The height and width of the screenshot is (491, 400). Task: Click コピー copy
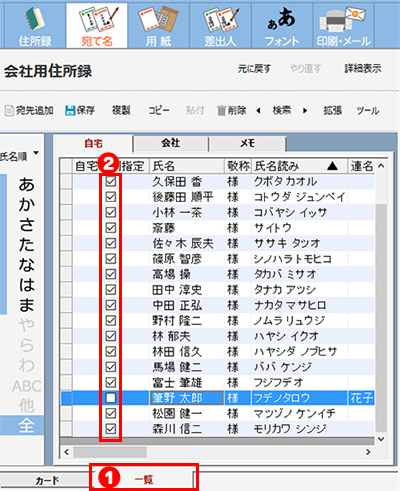click(159, 110)
